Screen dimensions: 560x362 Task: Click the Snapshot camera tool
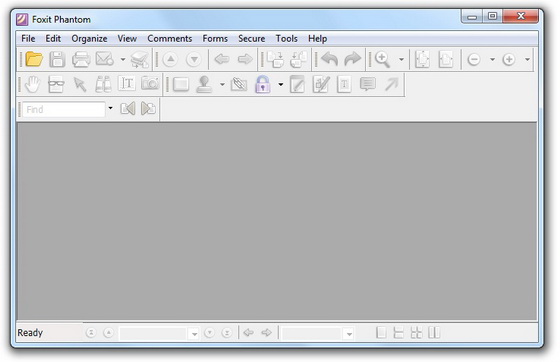click(150, 84)
